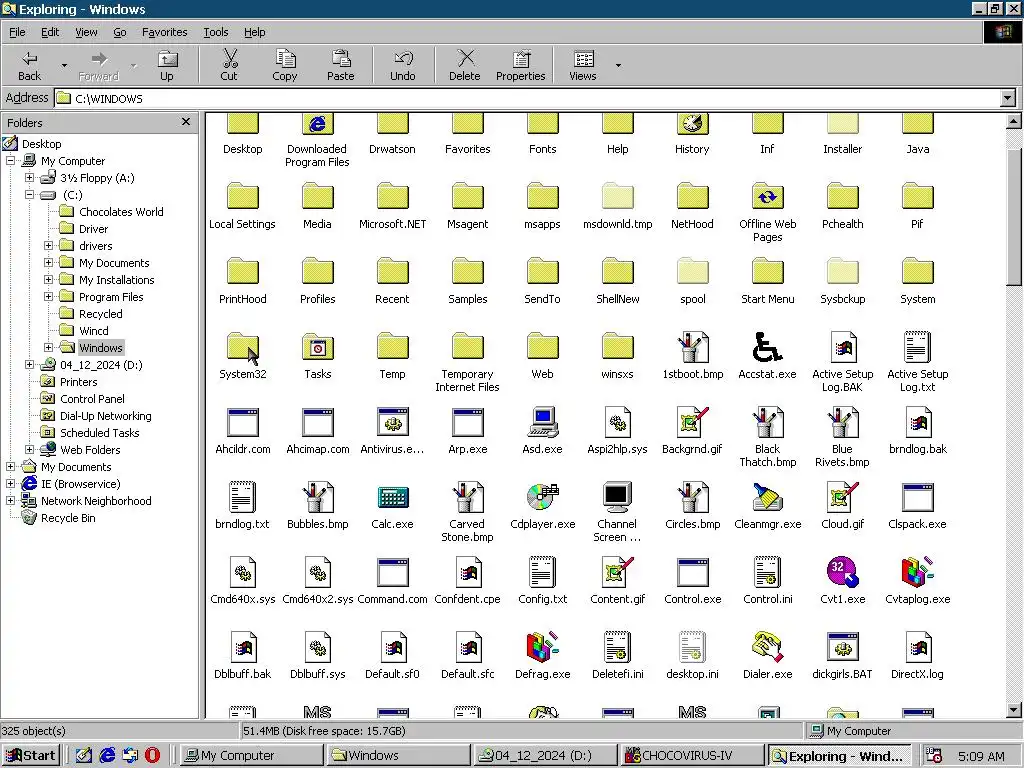The height and width of the screenshot is (768, 1024).
Task: Select the History folder icon
Action: [692, 123]
